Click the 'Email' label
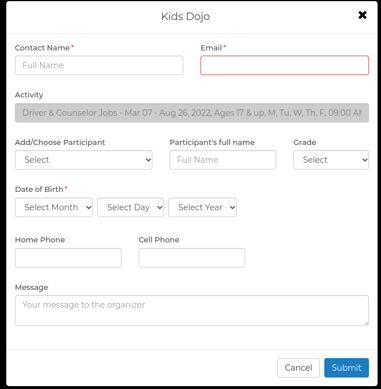The width and height of the screenshot is (381, 389). pos(211,48)
